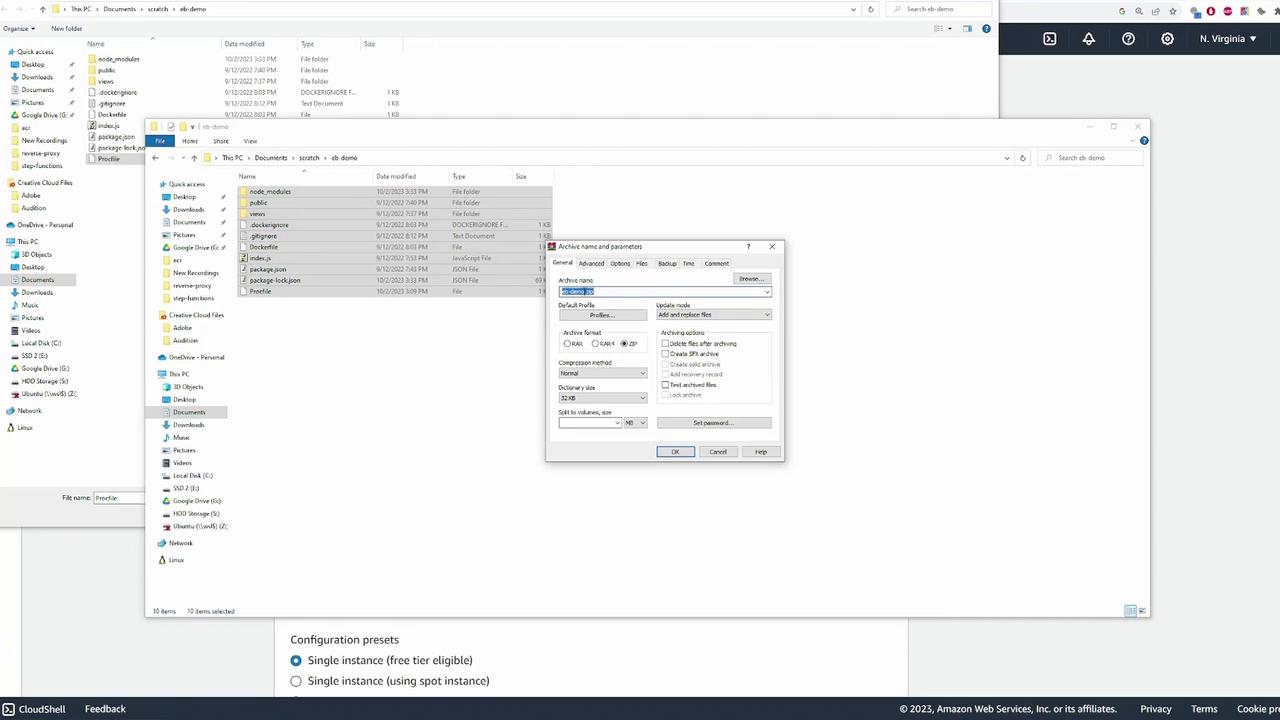The height and width of the screenshot is (720, 1280).
Task: Open the Update mode dropdown
Action: [714, 315]
